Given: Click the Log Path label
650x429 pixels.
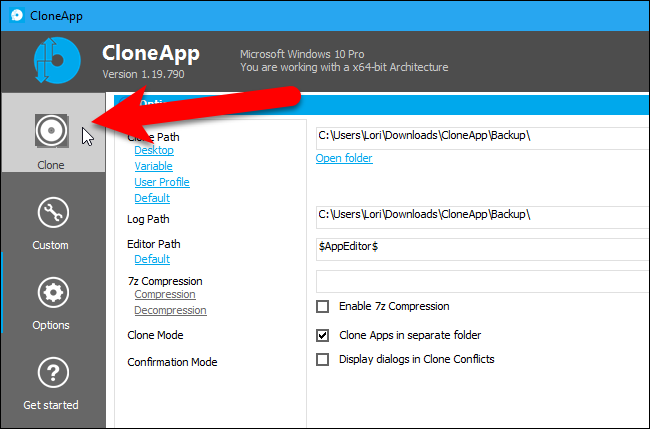Looking at the screenshot, I should (148, 219).
